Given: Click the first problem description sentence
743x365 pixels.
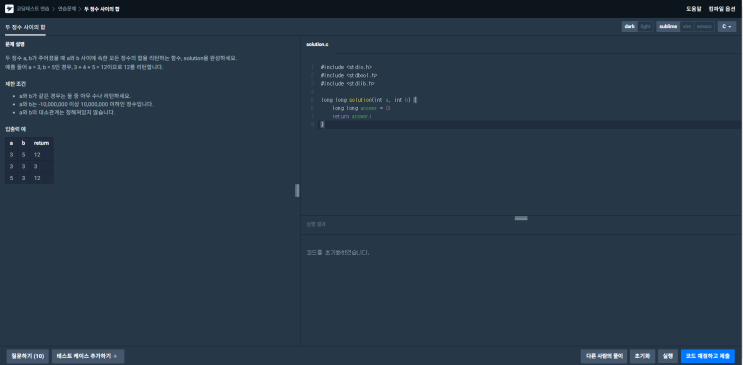Looking at the screenshot, I should (121, 58).
